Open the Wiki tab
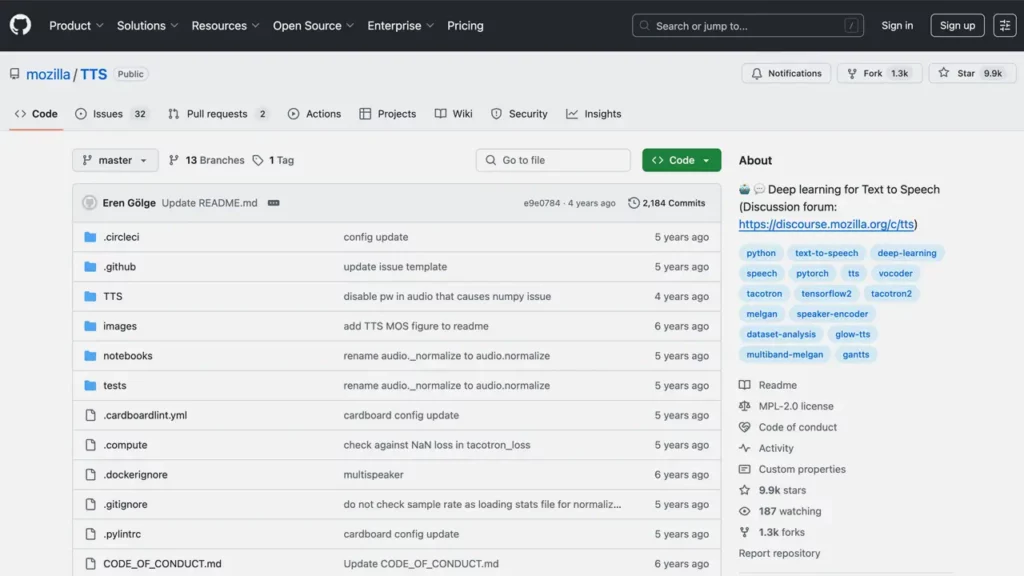1024x576 pixels. [453, 114]
